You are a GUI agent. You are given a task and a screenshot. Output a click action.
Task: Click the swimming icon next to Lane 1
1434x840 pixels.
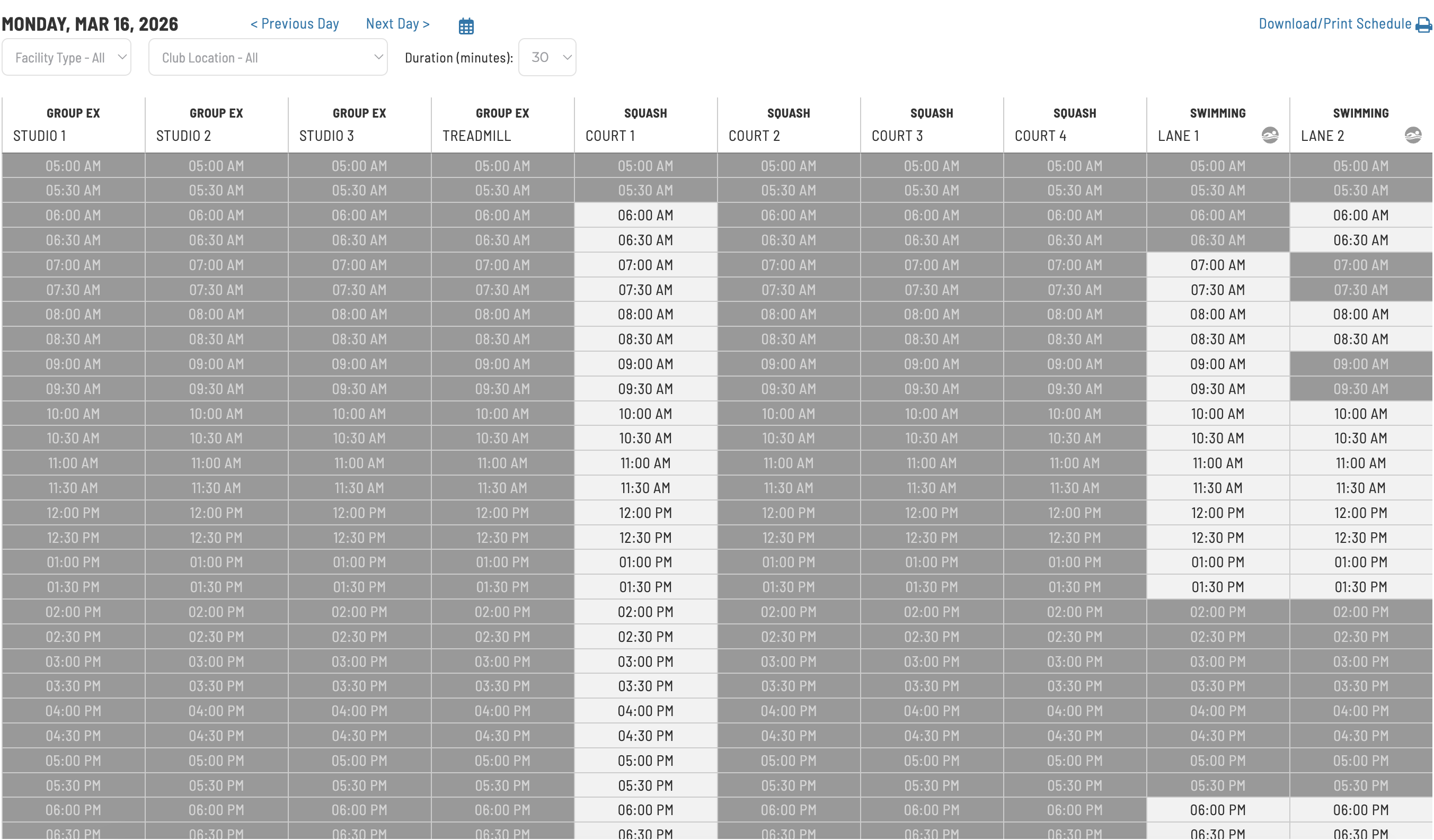1270,135
